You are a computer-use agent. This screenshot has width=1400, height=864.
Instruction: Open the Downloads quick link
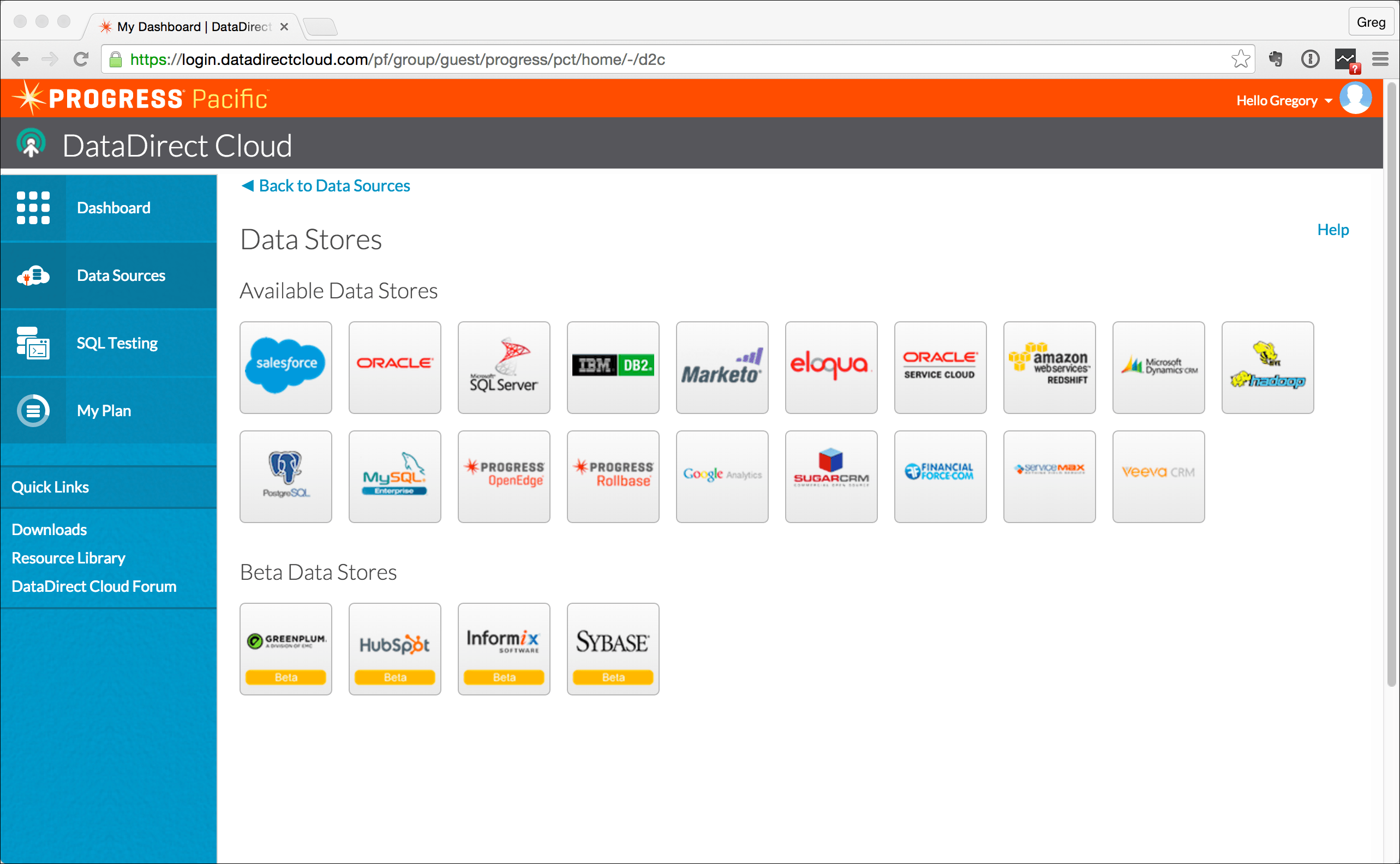click(x=49, y=530)
